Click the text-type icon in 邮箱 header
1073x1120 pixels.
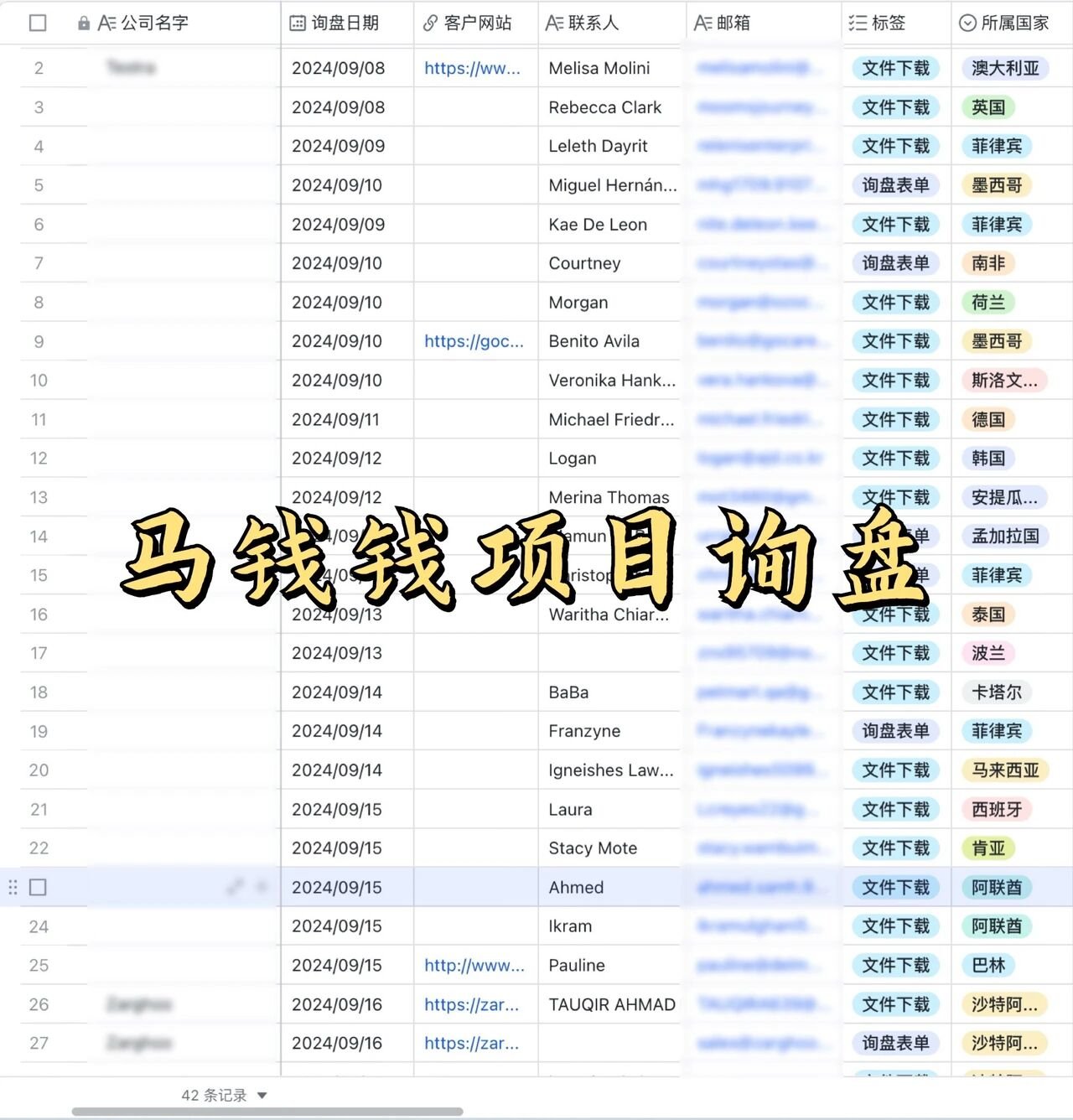pos(702,23)
